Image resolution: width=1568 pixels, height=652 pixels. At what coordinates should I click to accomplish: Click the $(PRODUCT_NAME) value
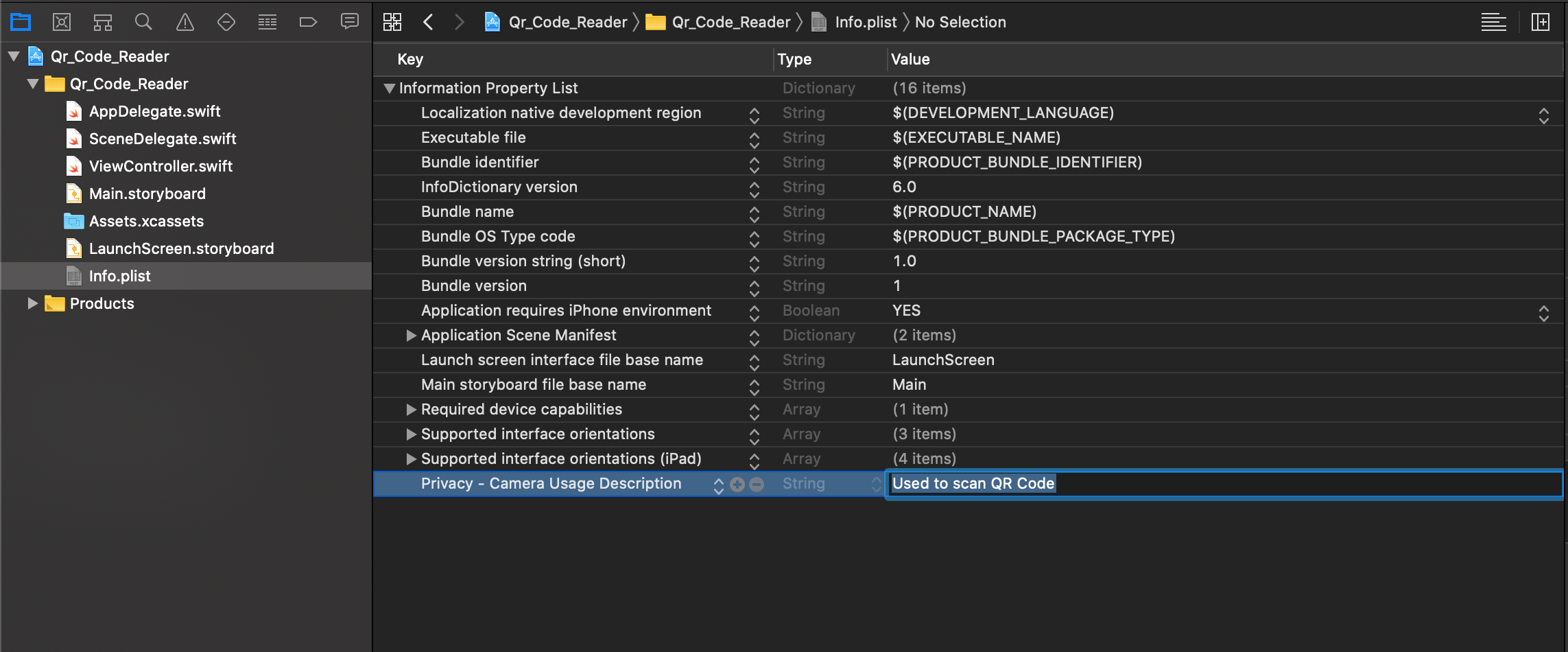(964, 211)
